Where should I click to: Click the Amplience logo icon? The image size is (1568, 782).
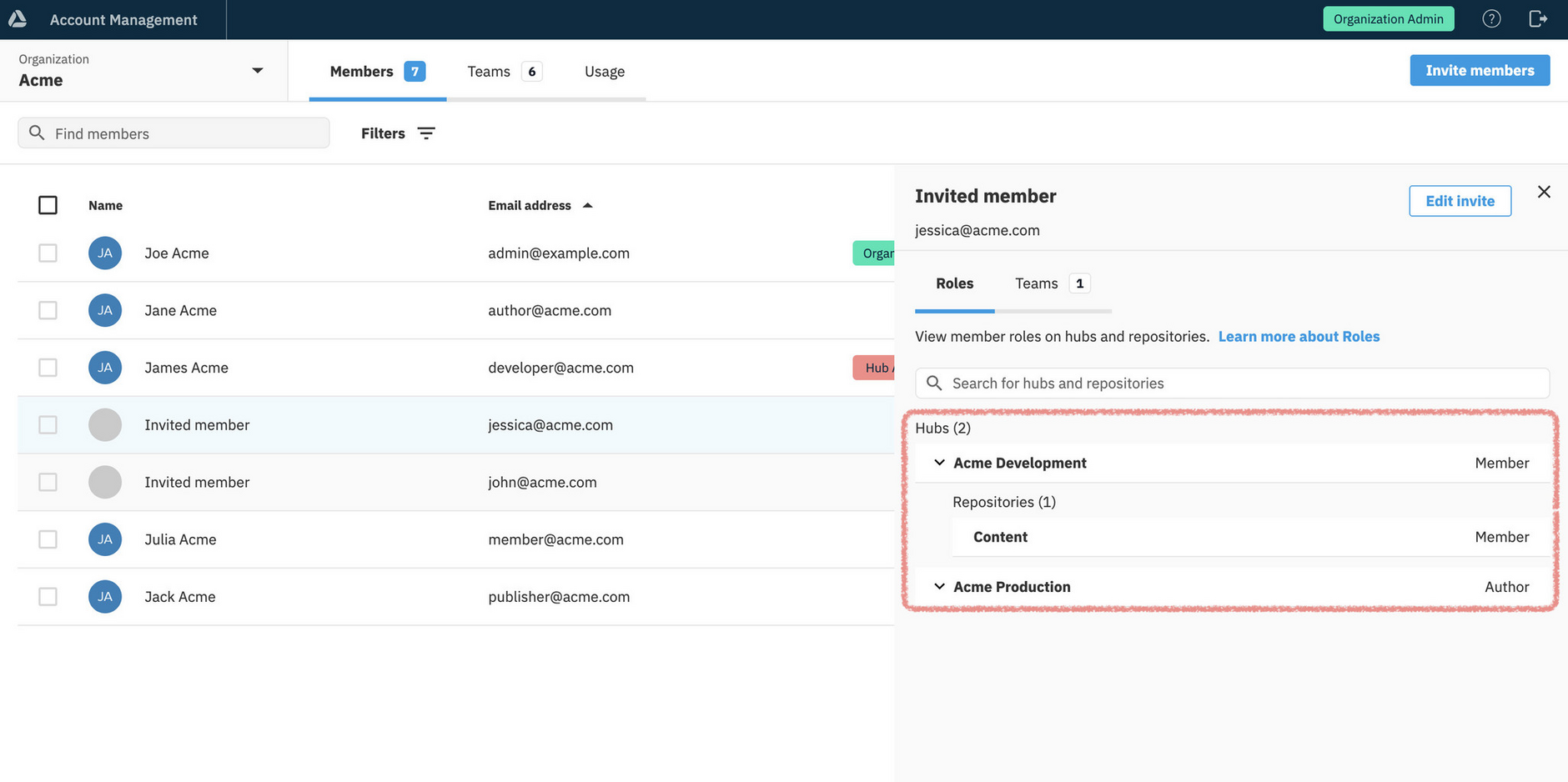[x=18, y=19]
